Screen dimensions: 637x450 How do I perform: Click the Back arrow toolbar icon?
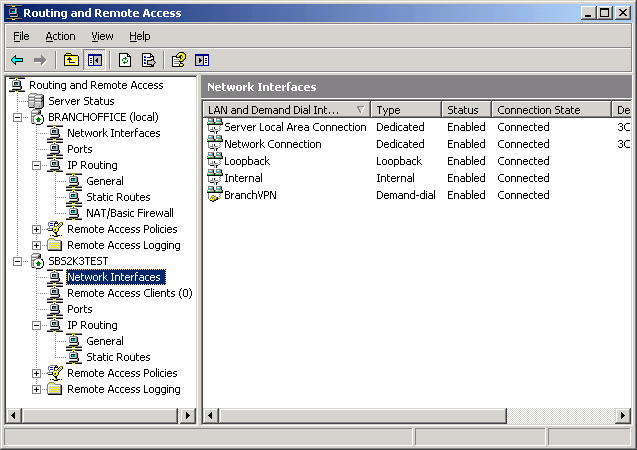click(17, 61)
